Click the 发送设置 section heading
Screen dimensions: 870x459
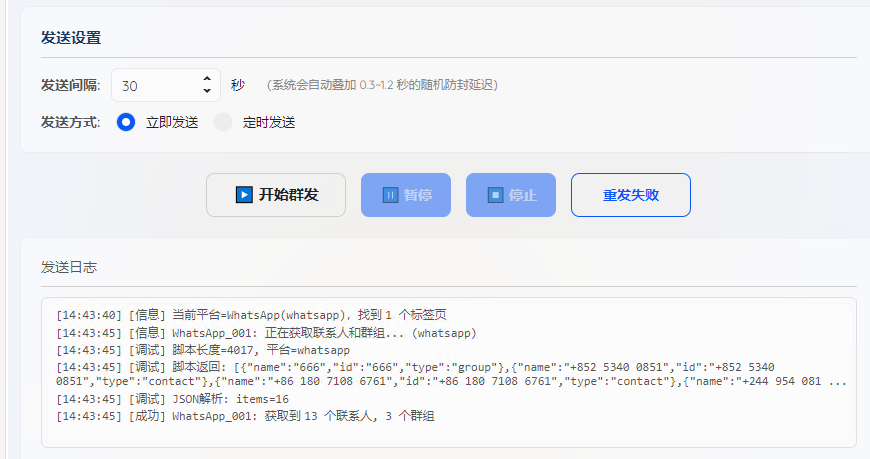70,38
